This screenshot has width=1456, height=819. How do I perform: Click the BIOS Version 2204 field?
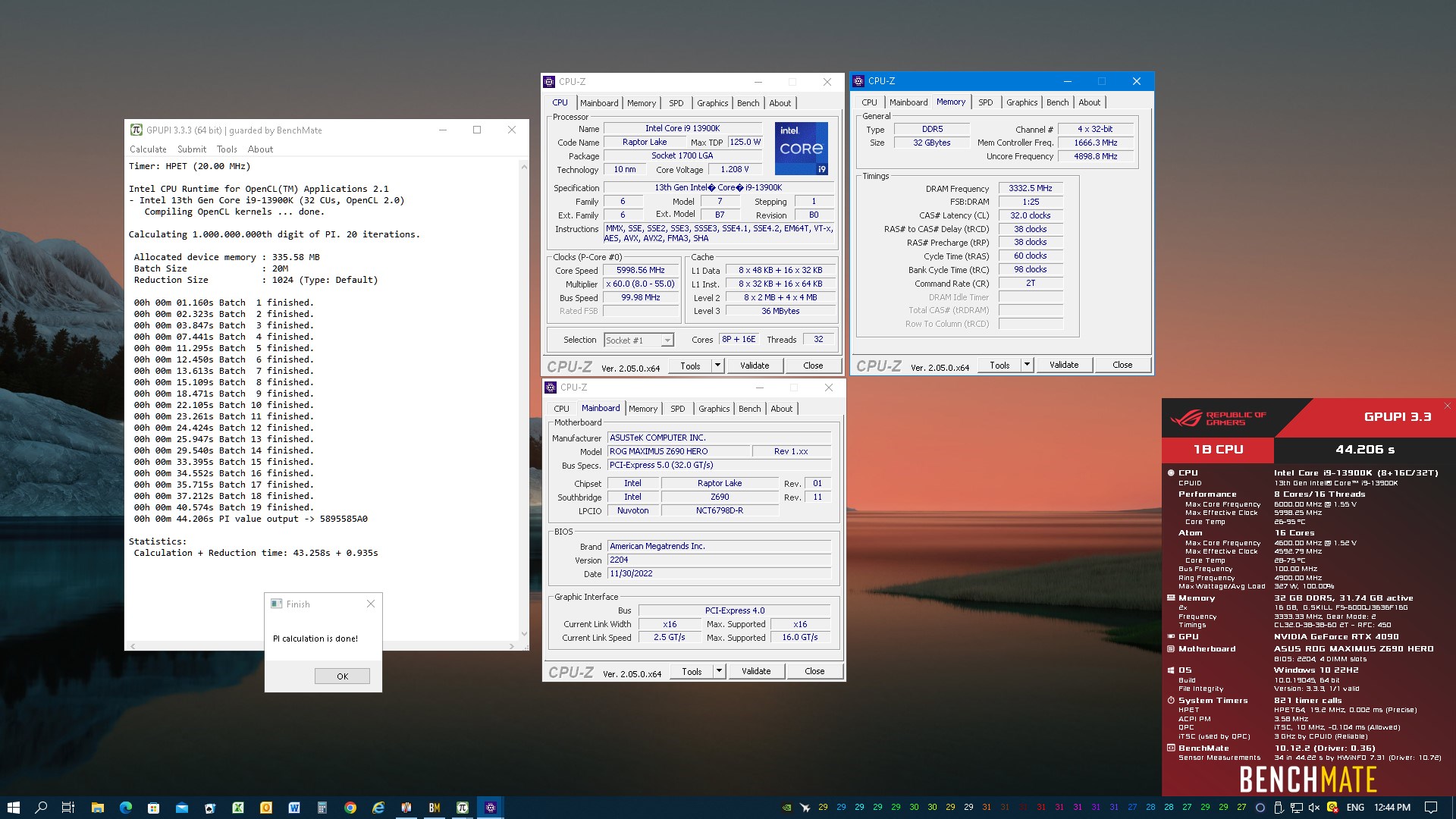click(719, 560)
